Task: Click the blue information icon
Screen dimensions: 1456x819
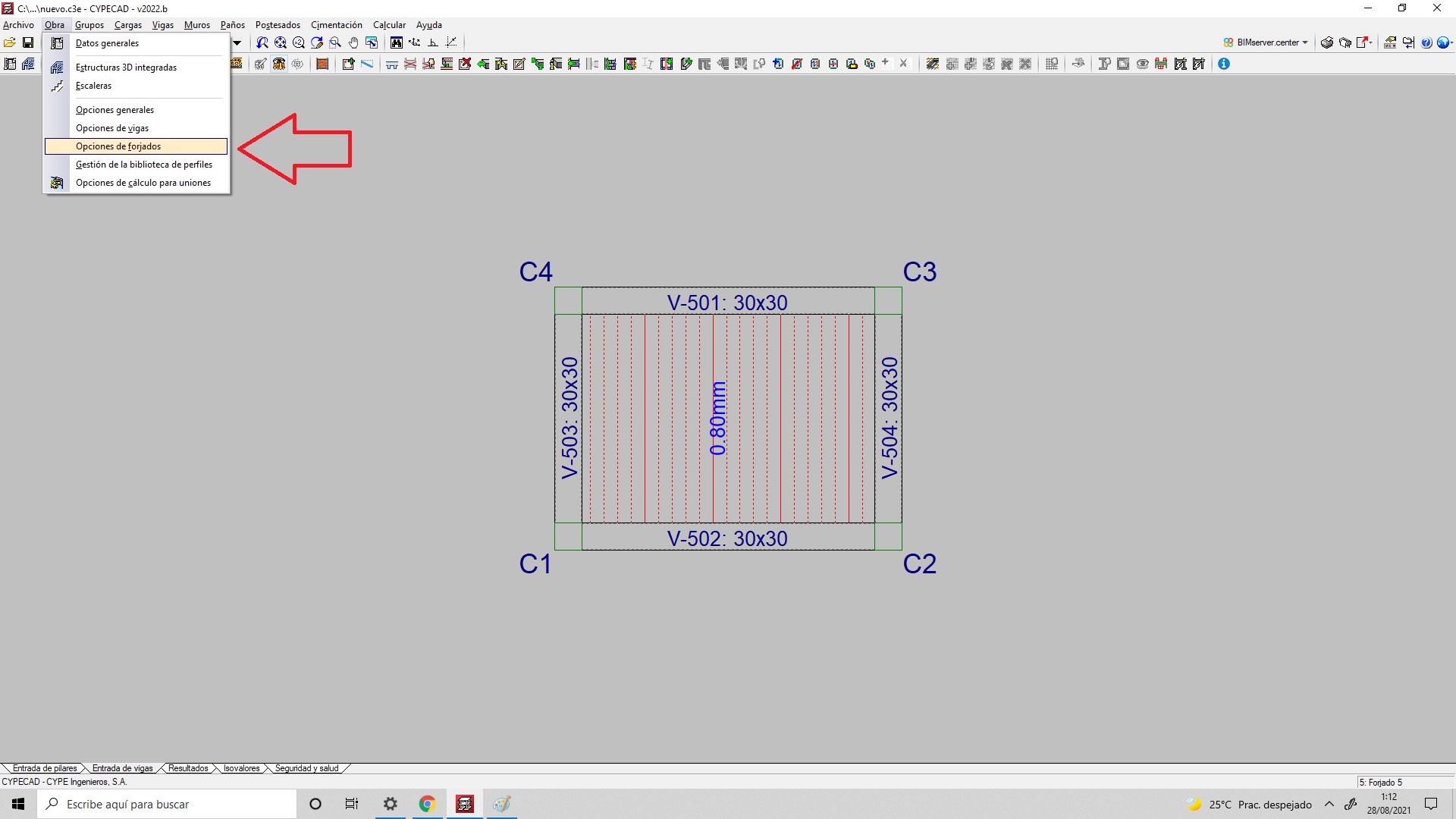Action: click(1224, 64)
